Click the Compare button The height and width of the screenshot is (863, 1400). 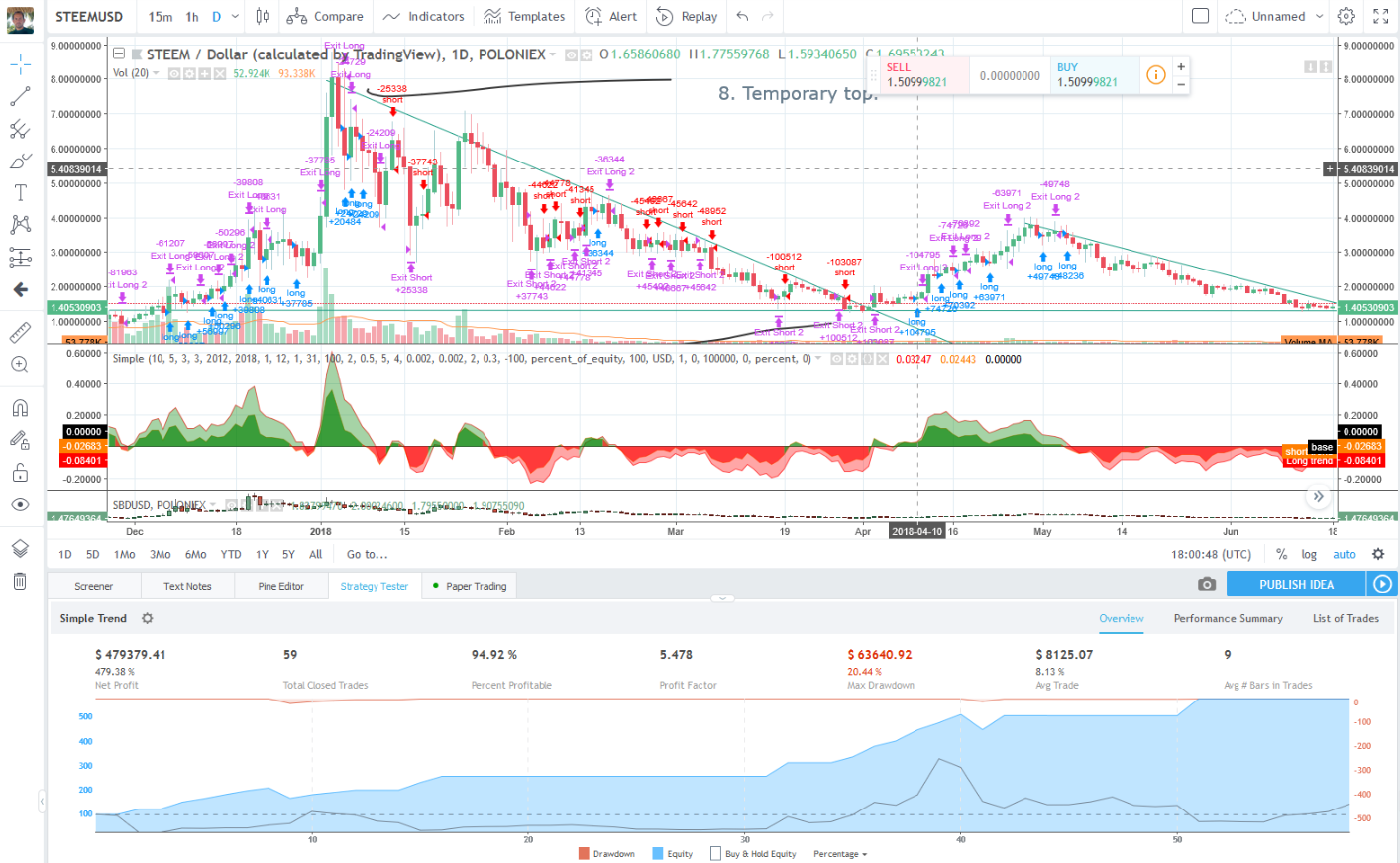tap(325, 16)
